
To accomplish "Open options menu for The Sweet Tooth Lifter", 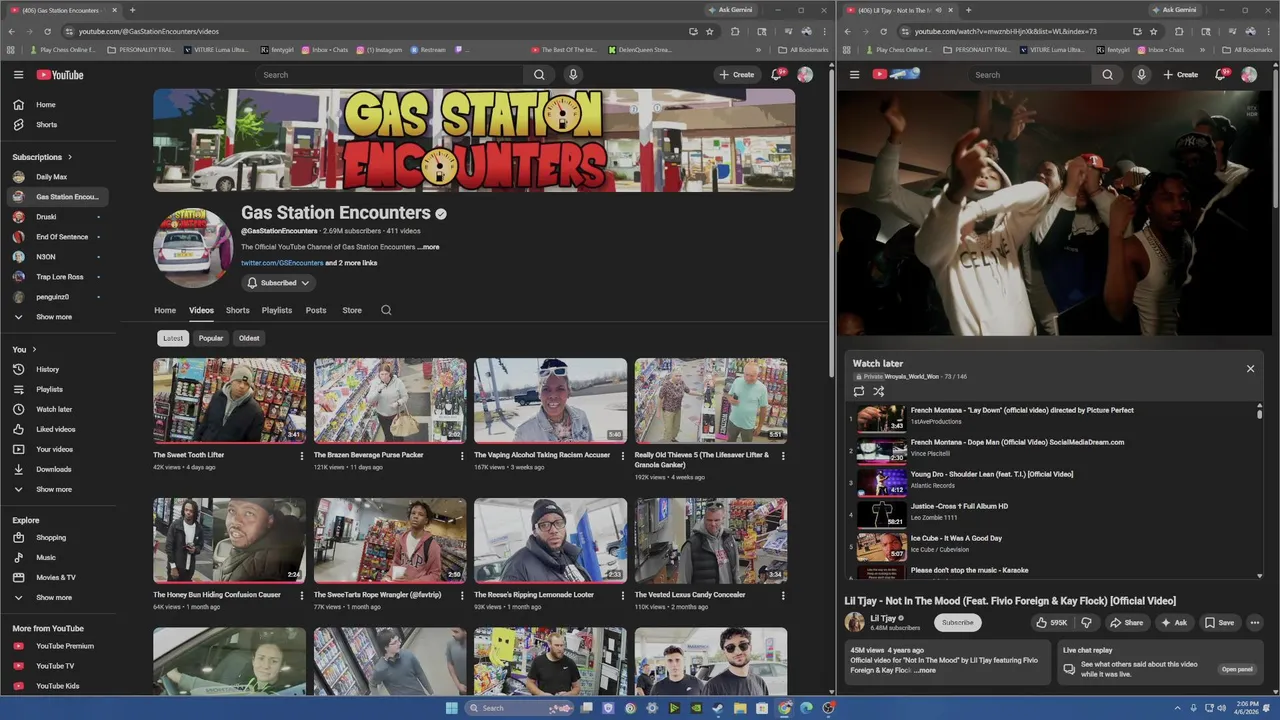I will [302, 456].
